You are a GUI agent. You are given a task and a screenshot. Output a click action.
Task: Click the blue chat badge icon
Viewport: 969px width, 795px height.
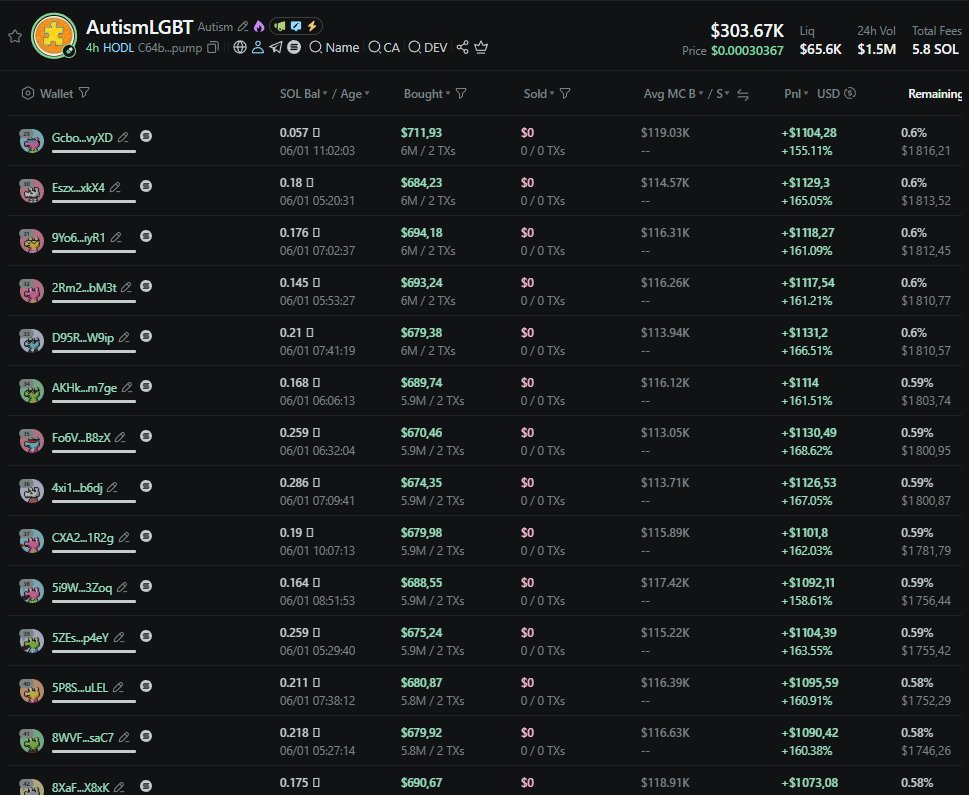click(296, 26)
